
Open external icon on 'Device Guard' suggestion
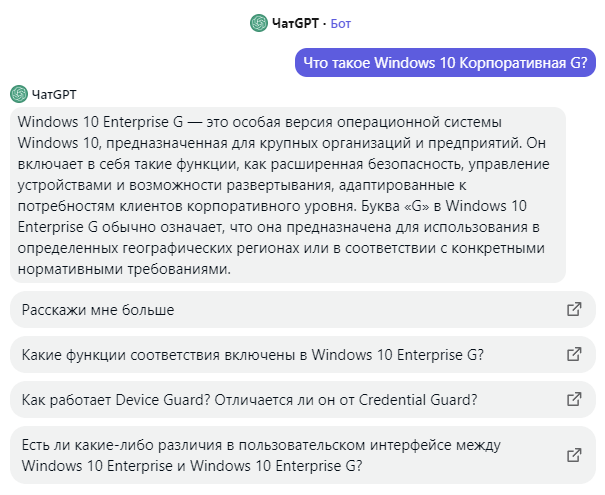click(x=574, y=399)
